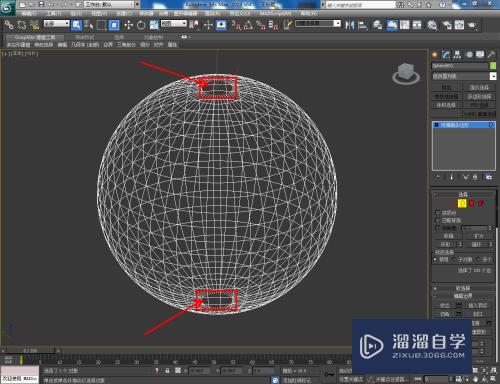Screen dimensions: 500x384
Task: Open the Material Editor icon
Action: pyautogui.click(x=432, y=25)
